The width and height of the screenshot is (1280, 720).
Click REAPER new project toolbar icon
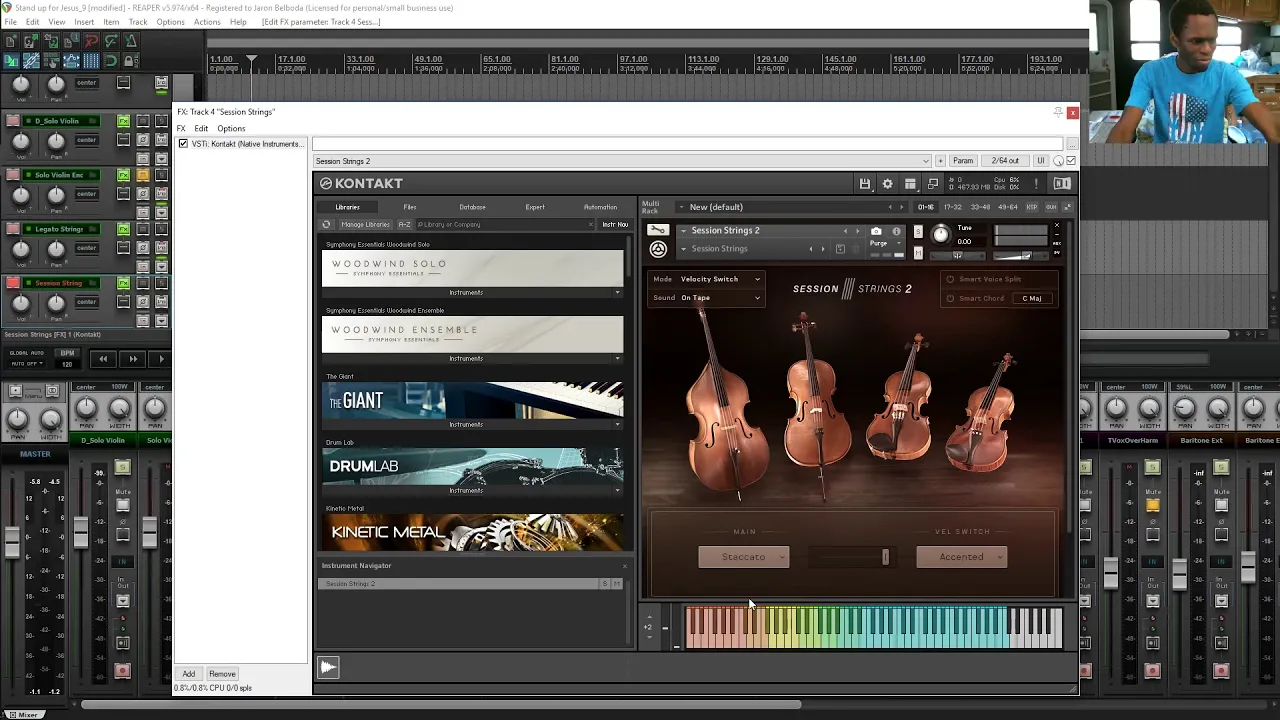coord(11,41)
